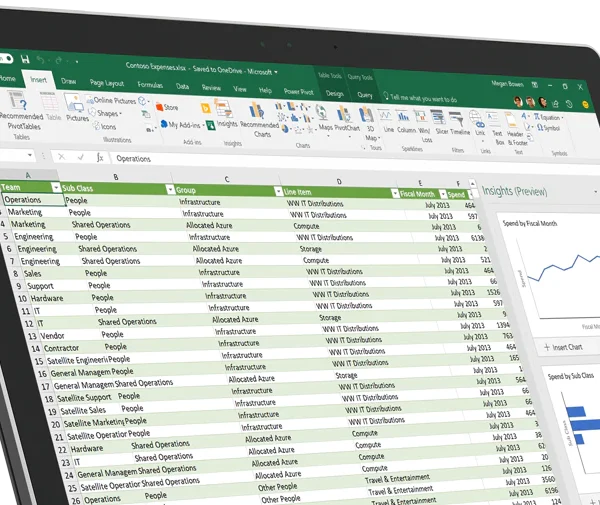Open the Equation dropdown
This screenshot has height=505, width=600.
[548, 117]
